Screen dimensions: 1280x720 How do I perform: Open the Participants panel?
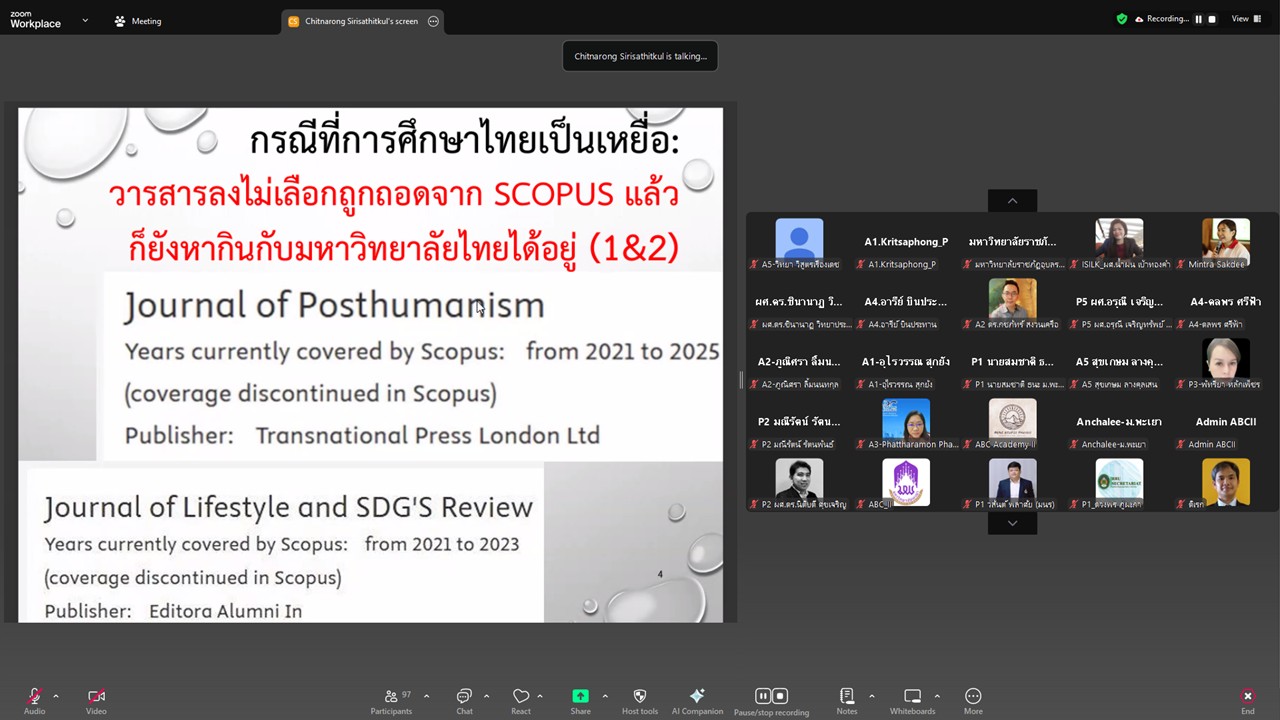pyautogui.click(x=391, y=701)
